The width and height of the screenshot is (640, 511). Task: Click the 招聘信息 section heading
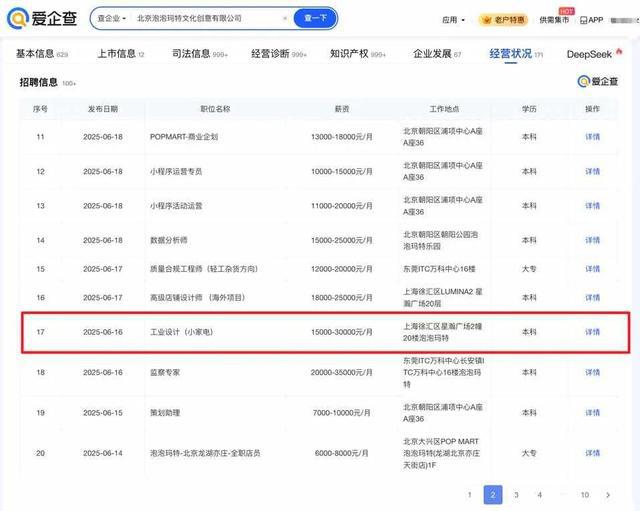tap(38, 82)
